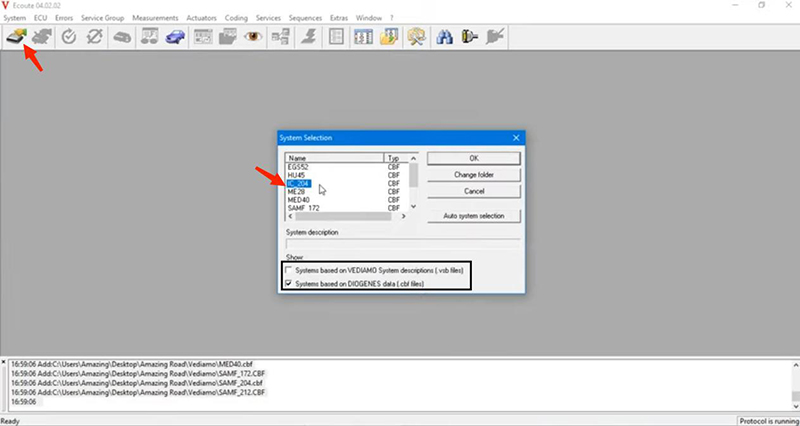Open the ? help menu
Image resolution: width=800 pixels, height=426 pixels.
392,18
